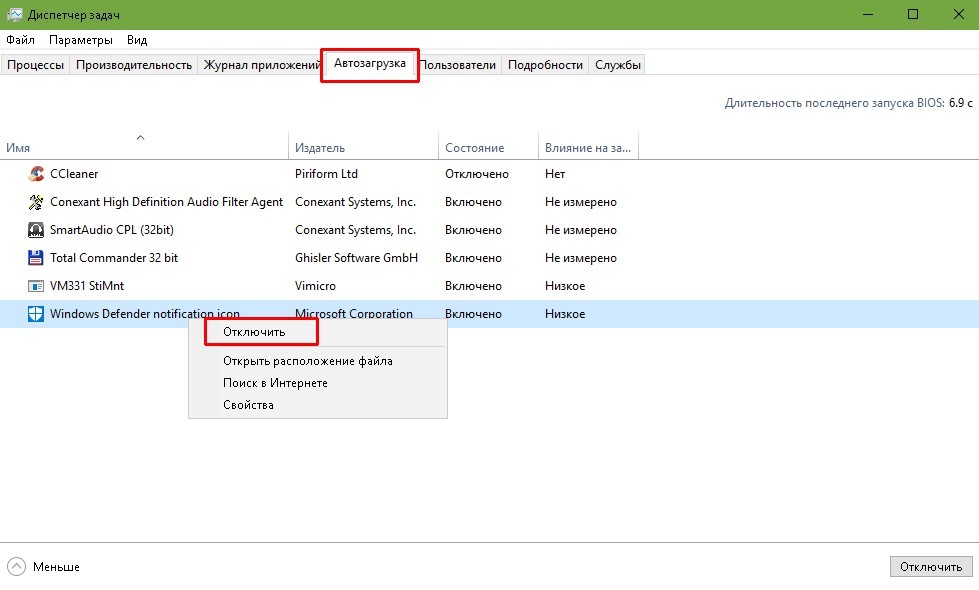
Task: Choose Поиск в Интернете from context menu
Action: click(317, 383)
